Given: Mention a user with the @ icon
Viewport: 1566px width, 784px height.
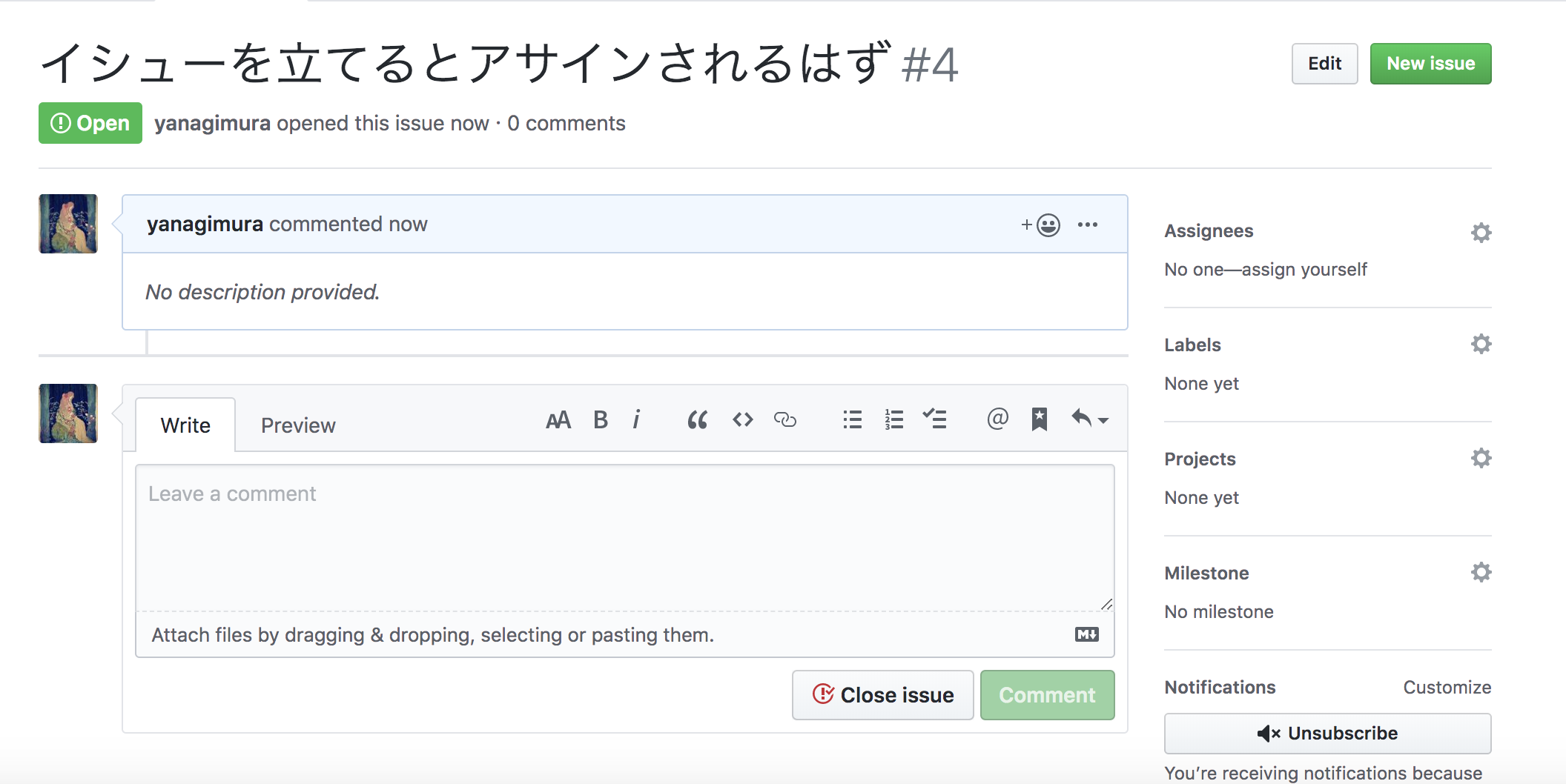Looking at the screenshot, I should click(998, 419).
